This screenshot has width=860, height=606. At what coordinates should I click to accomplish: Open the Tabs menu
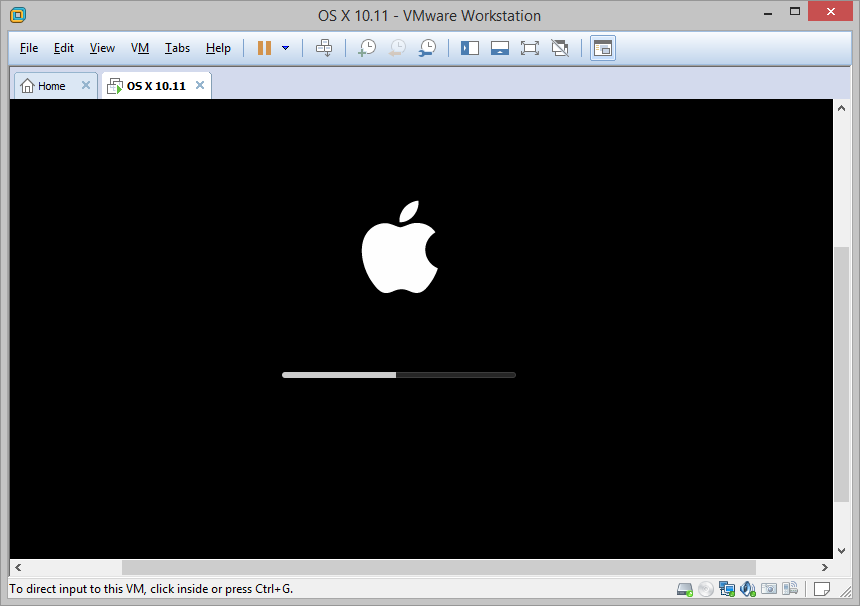177,48
